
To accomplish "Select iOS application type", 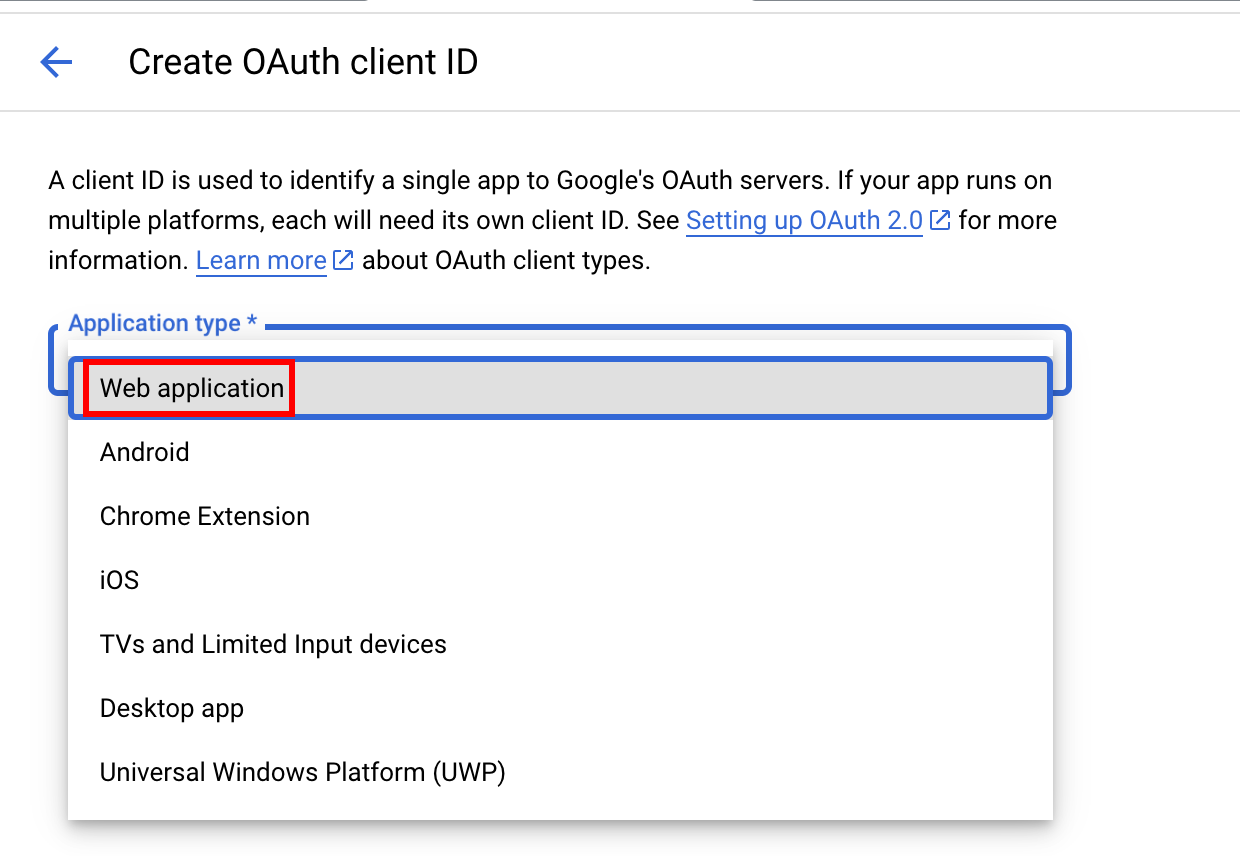I will point(119,580).
